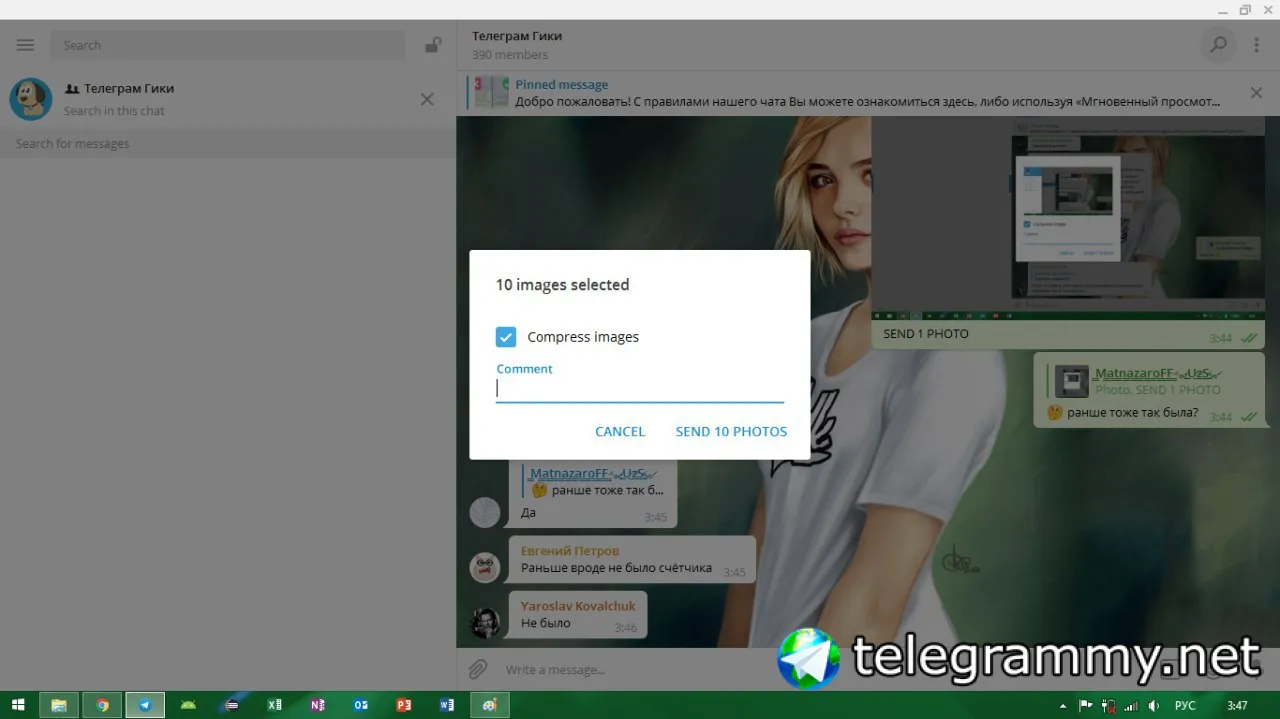Viewport: 1280px width, 719px height.
Task: Open the Pinned message link
Action: point(561,85)
